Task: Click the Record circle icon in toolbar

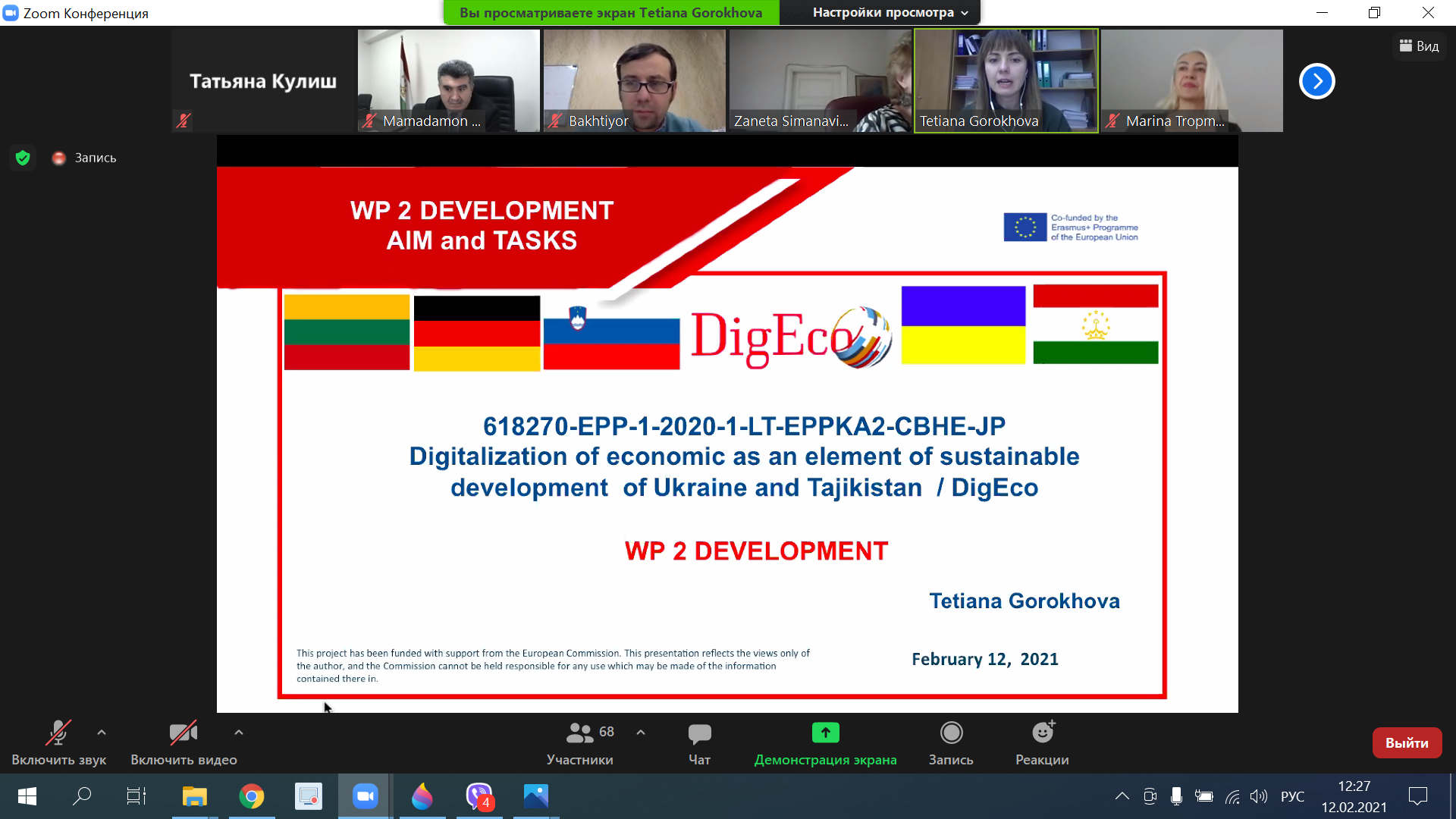Action: [x=951, y=733]
